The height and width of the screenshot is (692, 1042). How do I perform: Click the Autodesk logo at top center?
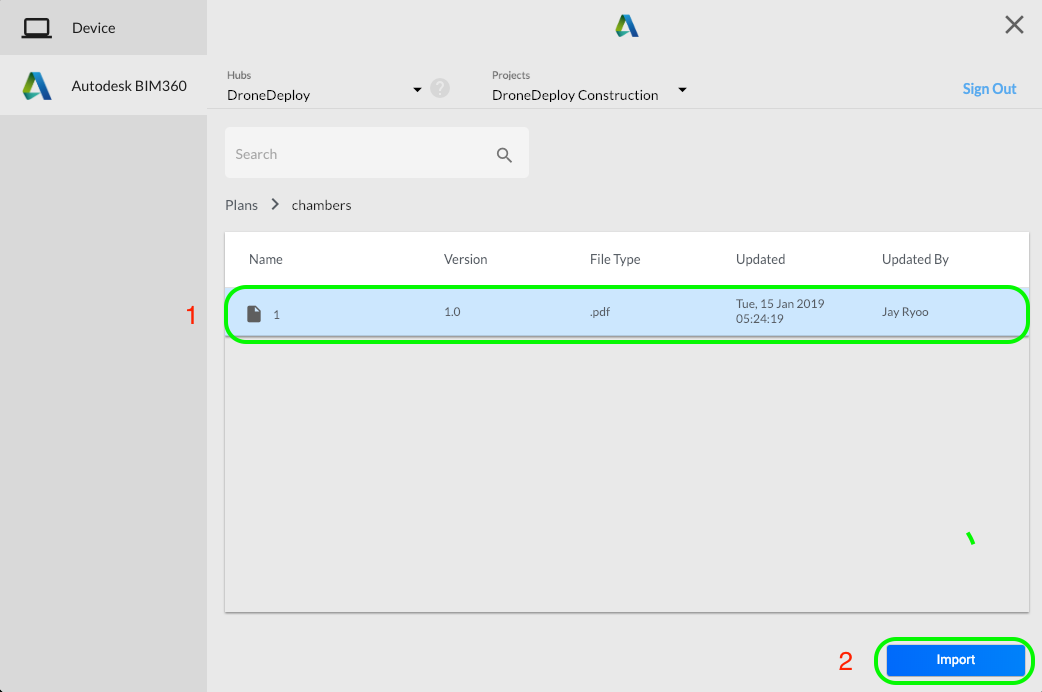coord(626,26)
